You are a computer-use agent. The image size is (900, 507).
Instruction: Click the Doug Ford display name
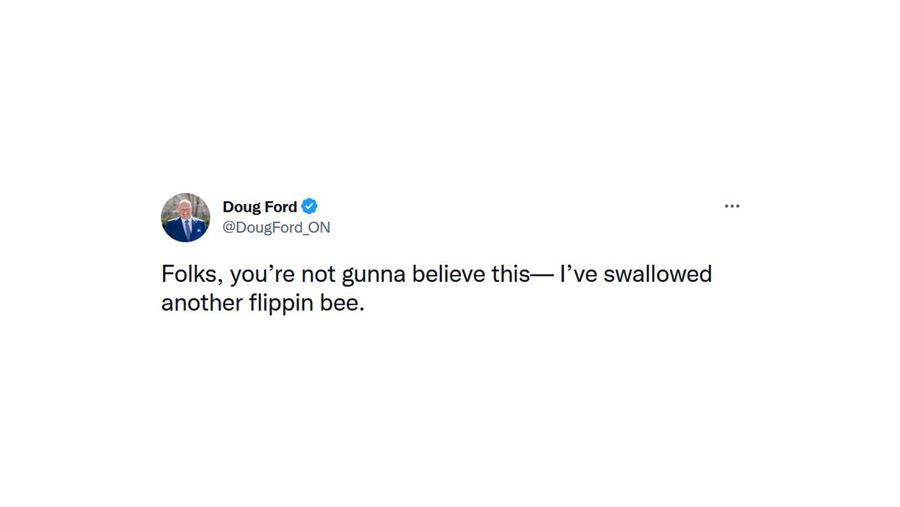pyautogui.click(x=259, y=207)
